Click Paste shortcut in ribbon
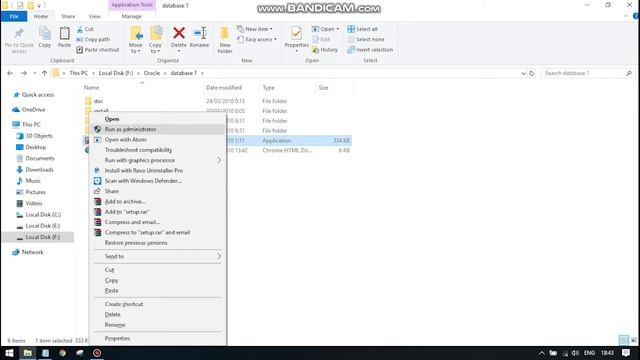Viewport: 640px width, 360px height. coord(98,49)
